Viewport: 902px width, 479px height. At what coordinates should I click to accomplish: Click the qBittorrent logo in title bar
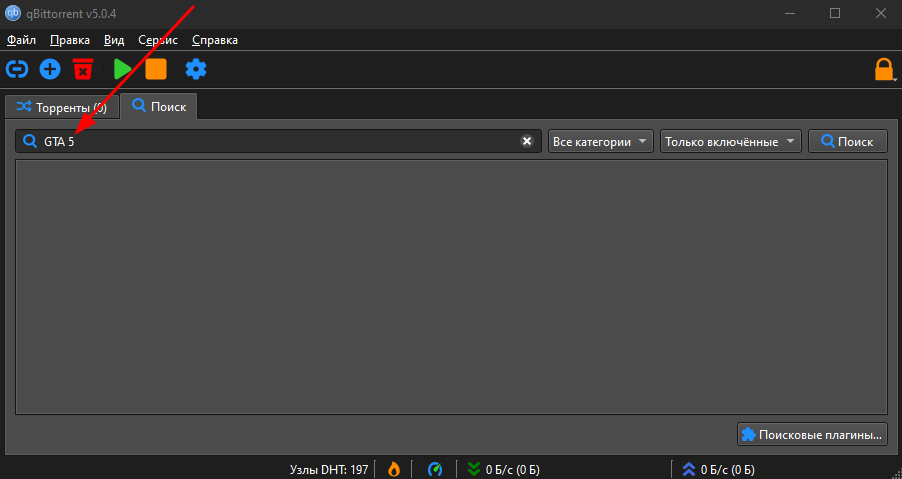tap(13, 13)
